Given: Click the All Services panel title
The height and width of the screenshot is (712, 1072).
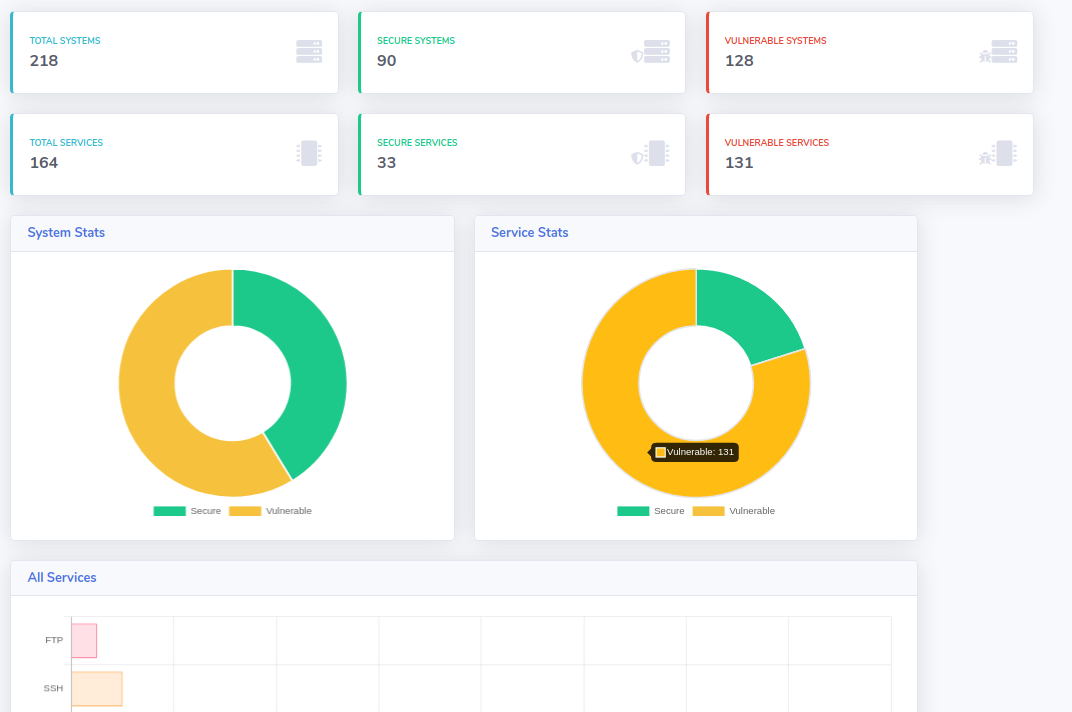Looking at the screenshot, I should click(x=62, y=577).
